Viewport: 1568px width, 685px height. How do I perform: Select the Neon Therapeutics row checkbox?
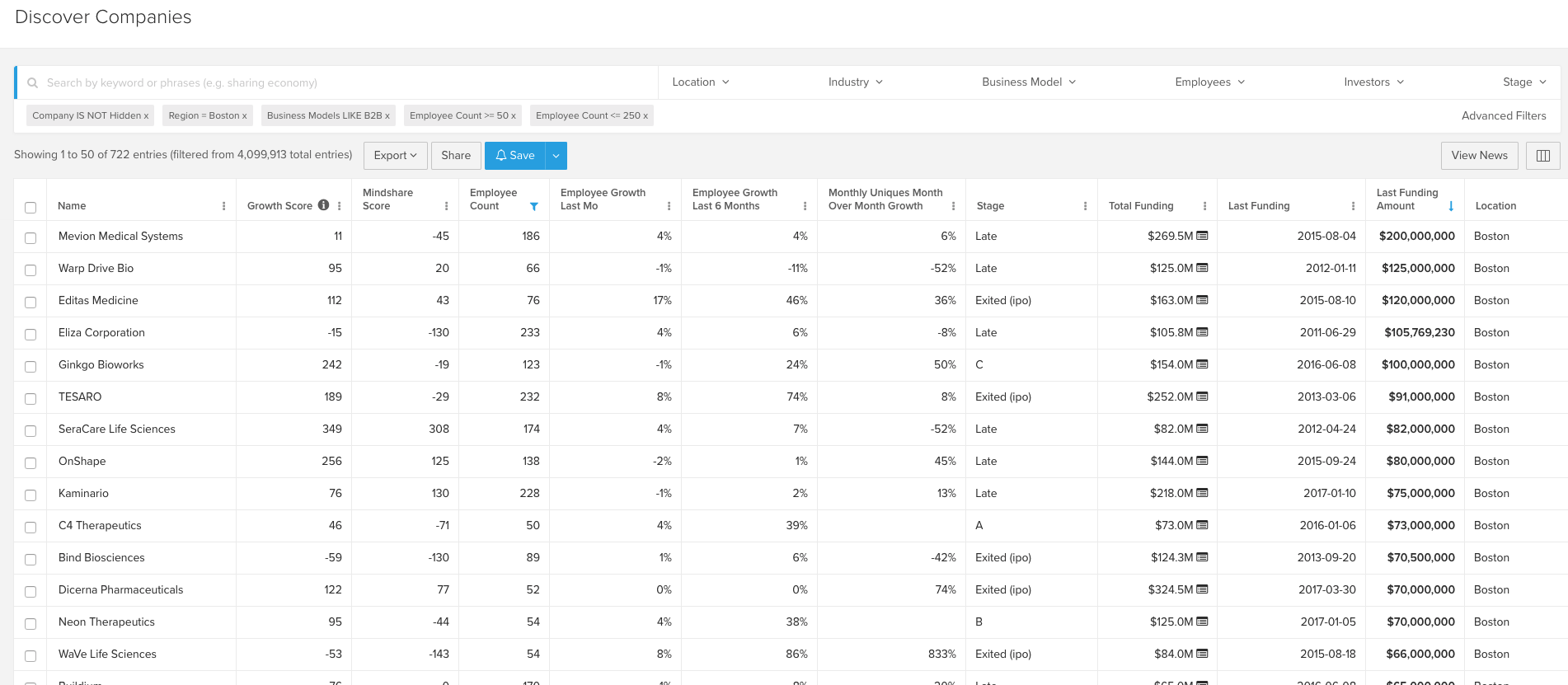pos(31,624)
